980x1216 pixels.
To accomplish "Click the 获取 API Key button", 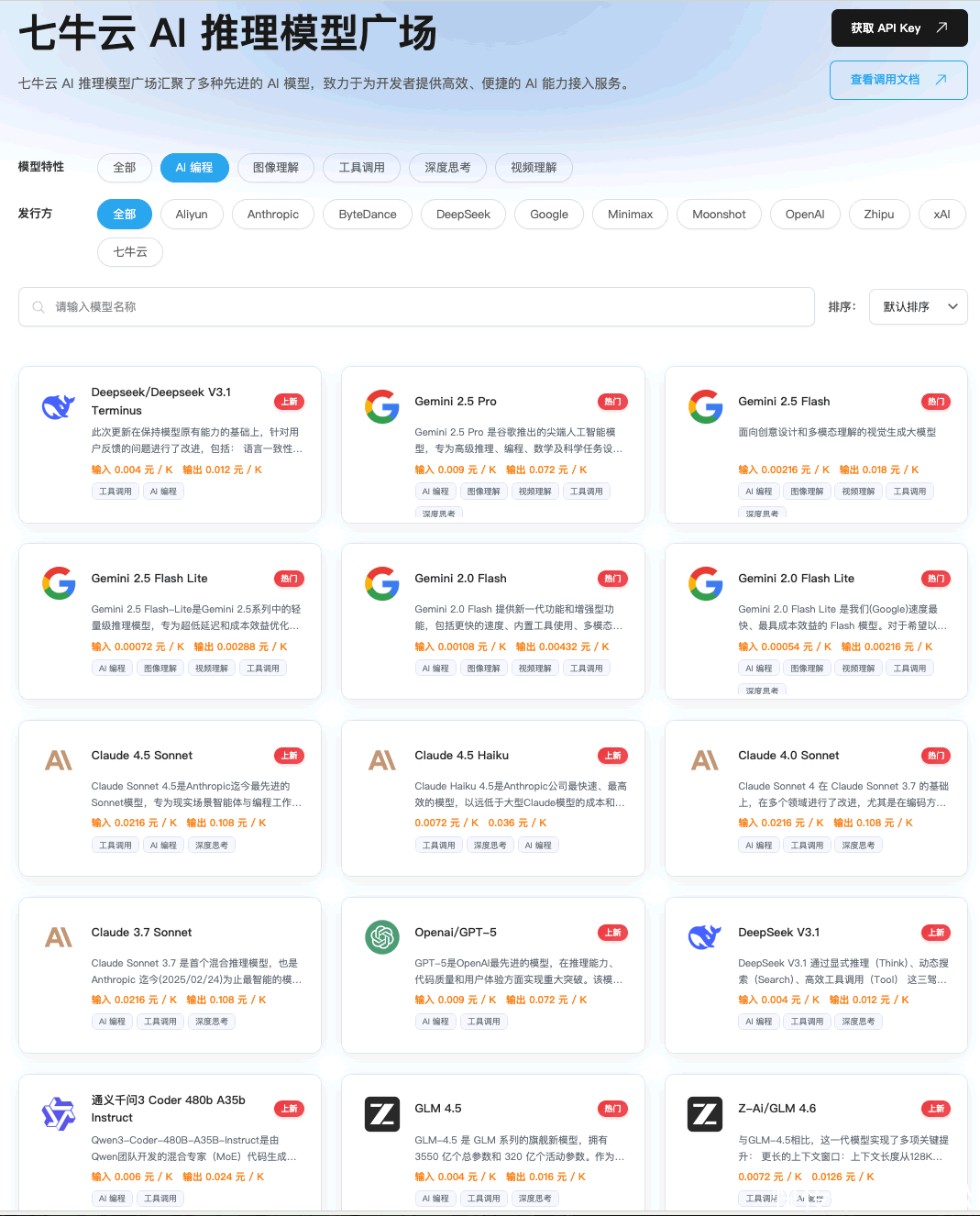I will point(898,28).
